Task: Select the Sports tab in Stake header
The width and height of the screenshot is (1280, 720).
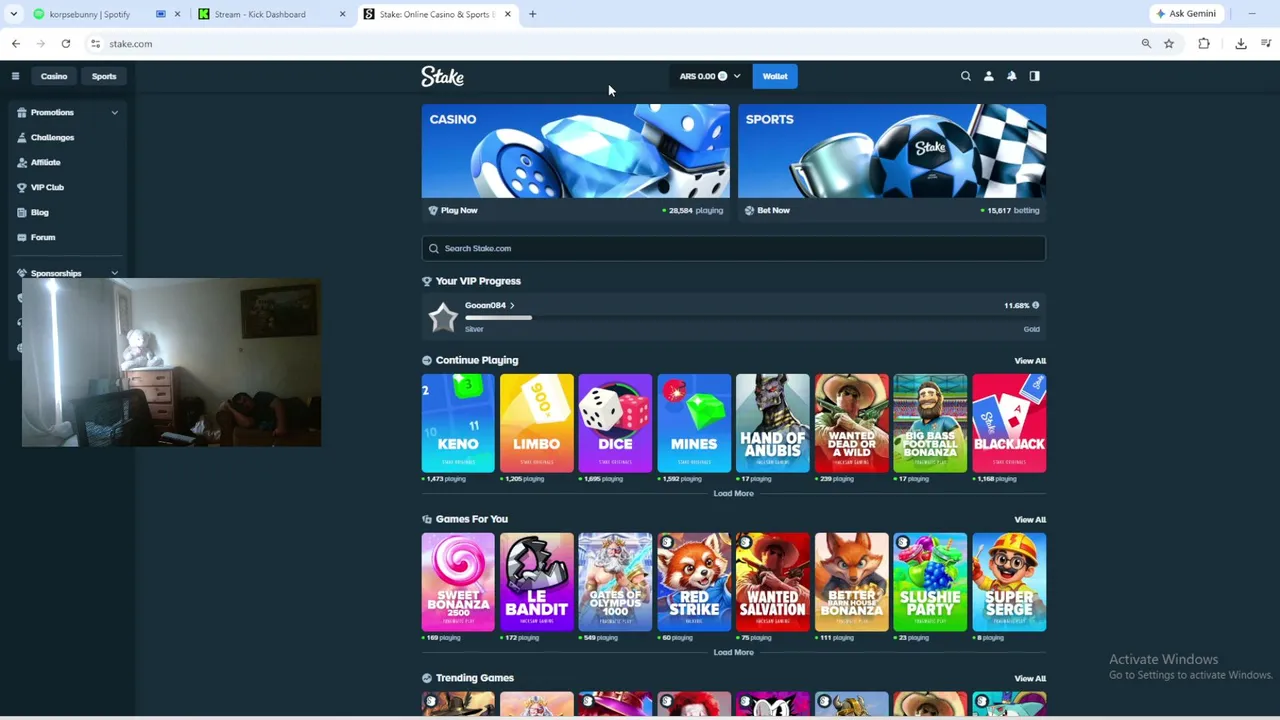Action: pos(104,76)
